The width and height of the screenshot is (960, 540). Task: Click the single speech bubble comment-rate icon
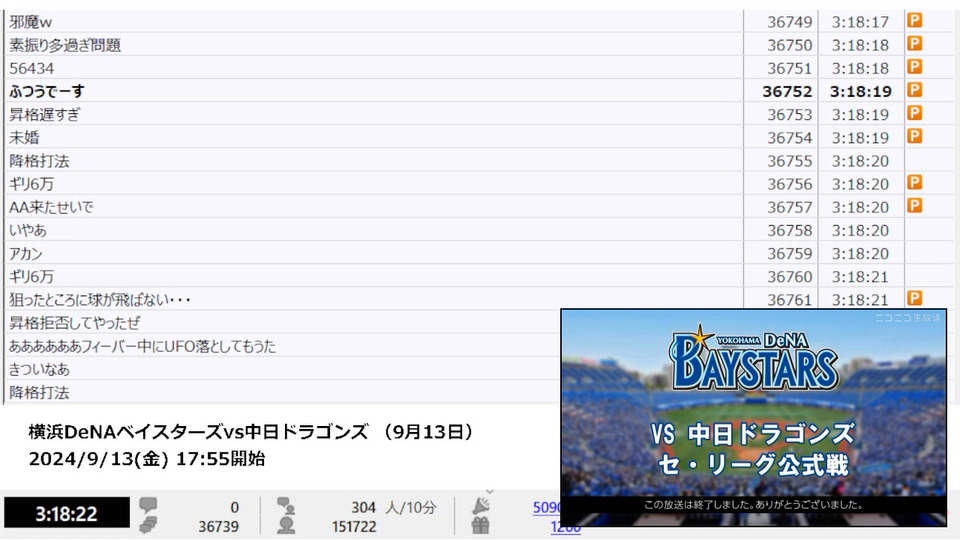pos(148,504)
